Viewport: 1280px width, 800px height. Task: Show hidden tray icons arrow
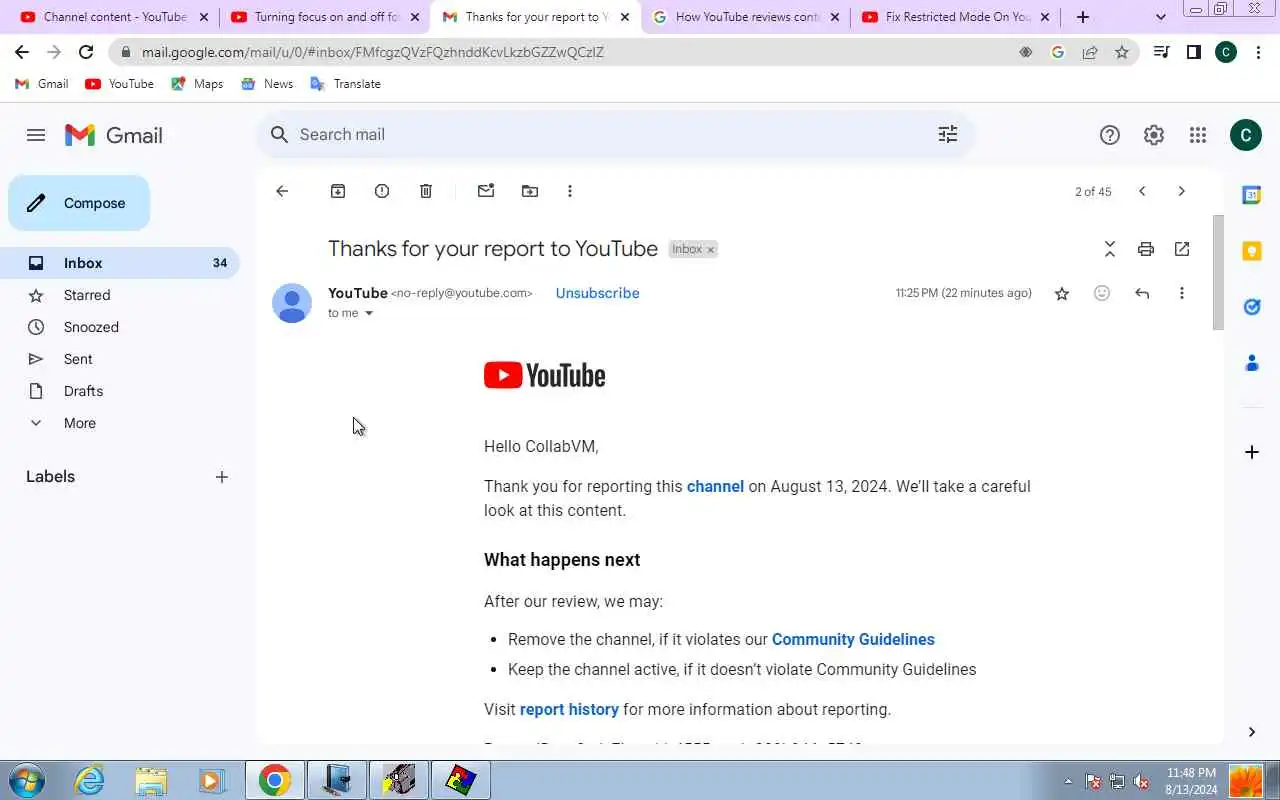[1068, 781]
